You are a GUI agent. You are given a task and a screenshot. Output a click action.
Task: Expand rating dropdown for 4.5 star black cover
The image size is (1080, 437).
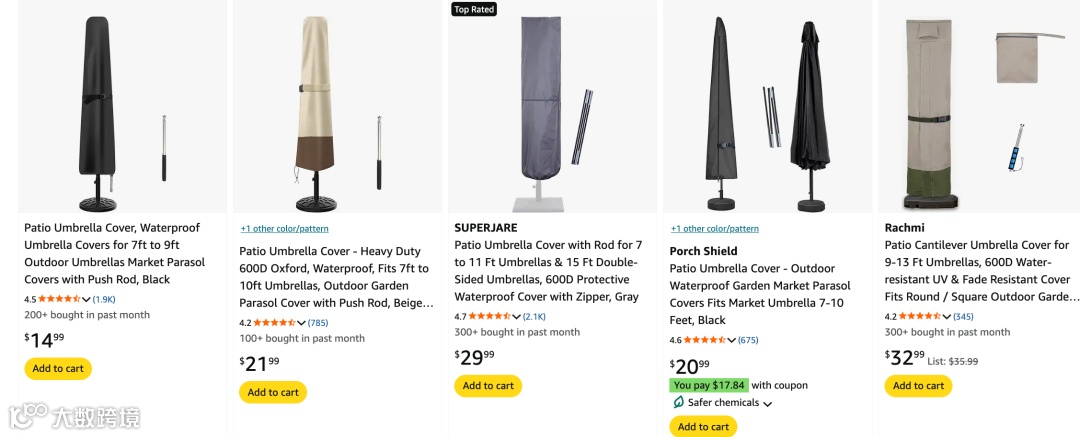click(87, 299)
